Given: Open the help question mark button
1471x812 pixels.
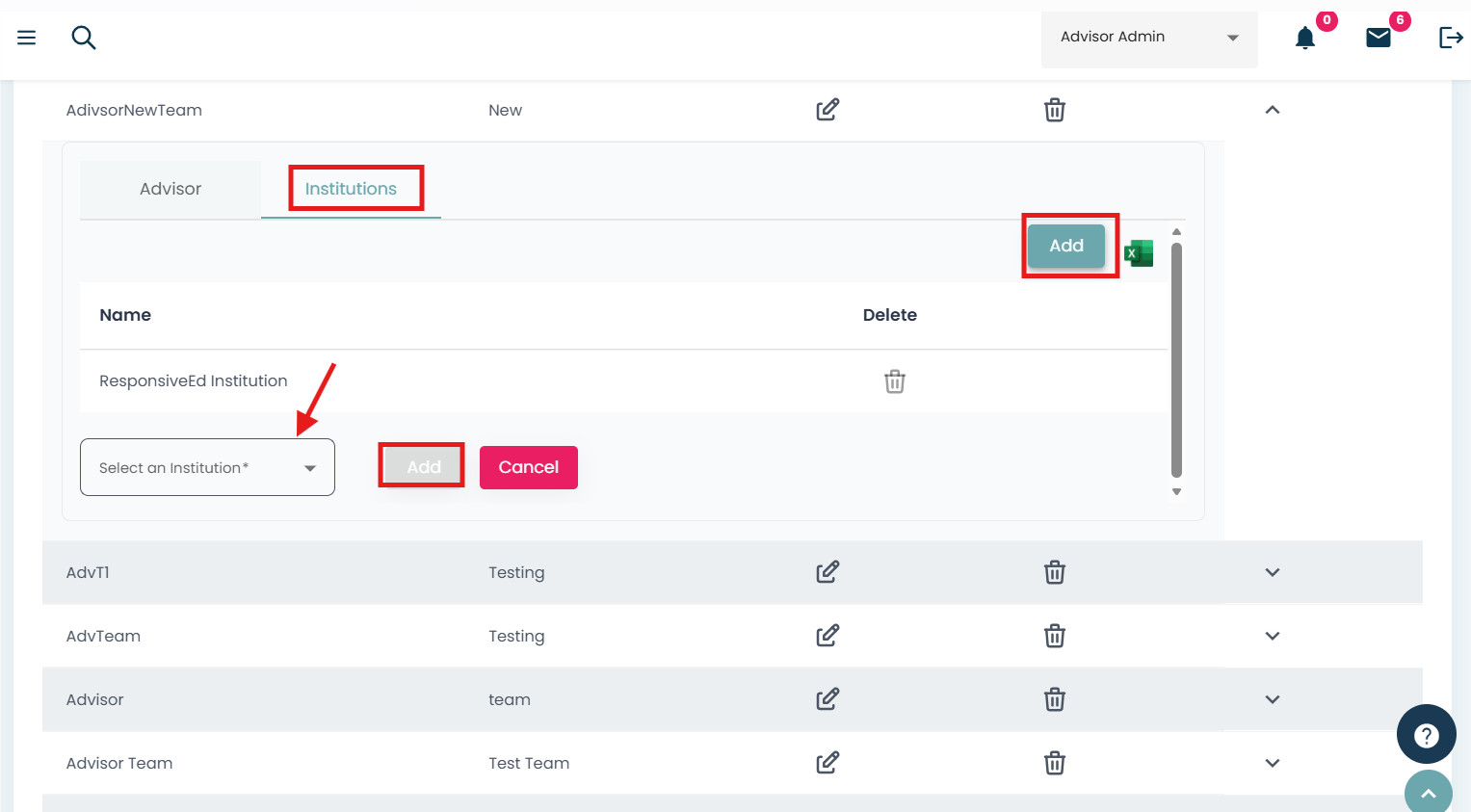Looking at the screenshot, I should point(1426,735).
